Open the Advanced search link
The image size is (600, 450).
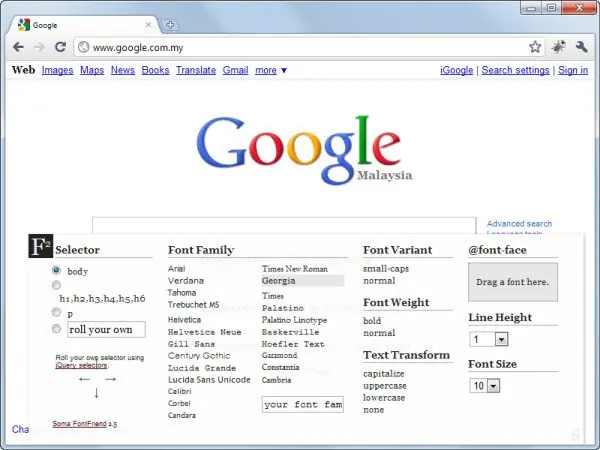(519, 223)
